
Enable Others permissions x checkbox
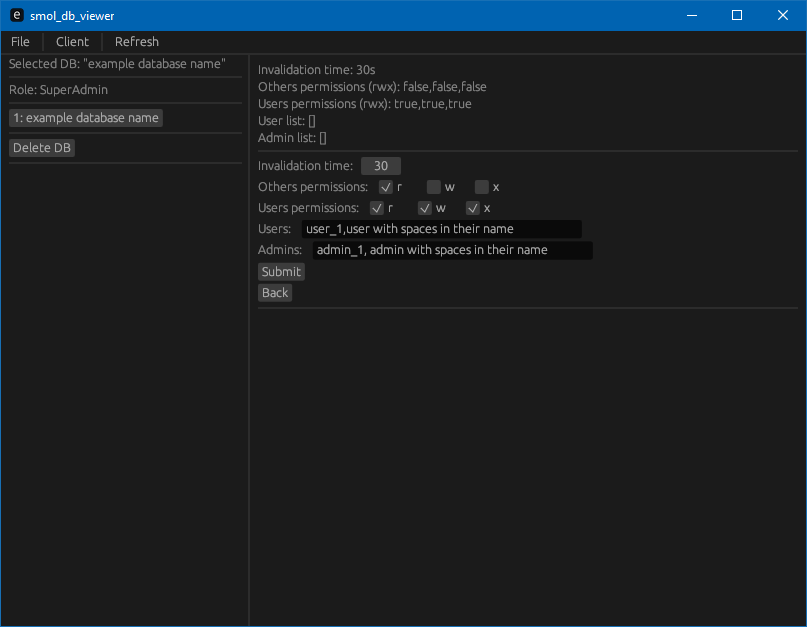point(482,187)
